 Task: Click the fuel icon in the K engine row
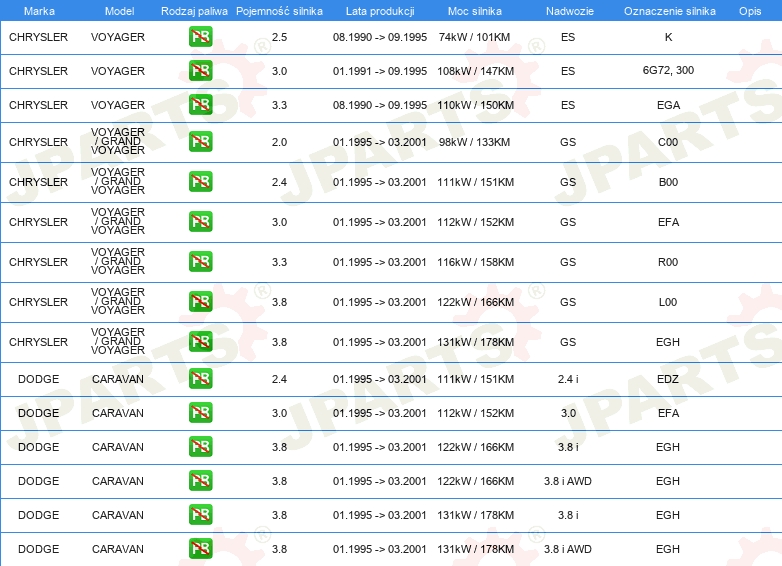tap(200, 37)
